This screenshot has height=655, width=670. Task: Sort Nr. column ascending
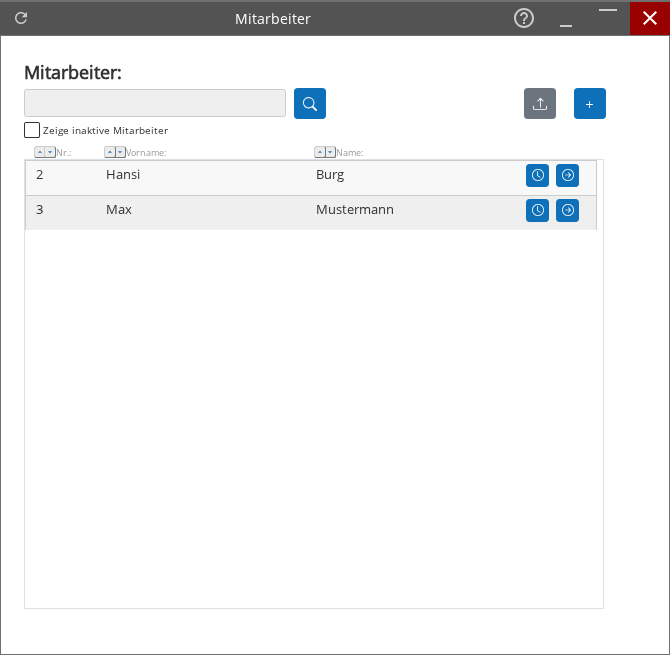[39, 152]
